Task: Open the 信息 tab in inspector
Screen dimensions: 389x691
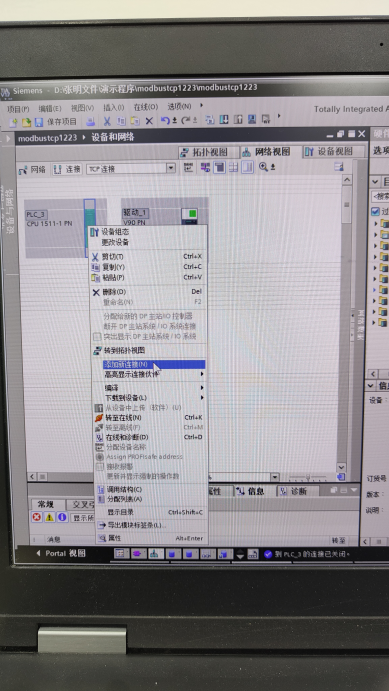Action: (x=250, y=492)
